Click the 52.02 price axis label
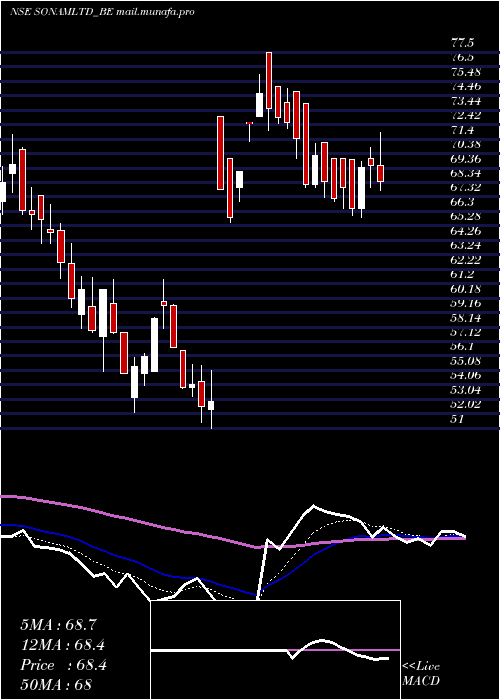 (466, 404)
